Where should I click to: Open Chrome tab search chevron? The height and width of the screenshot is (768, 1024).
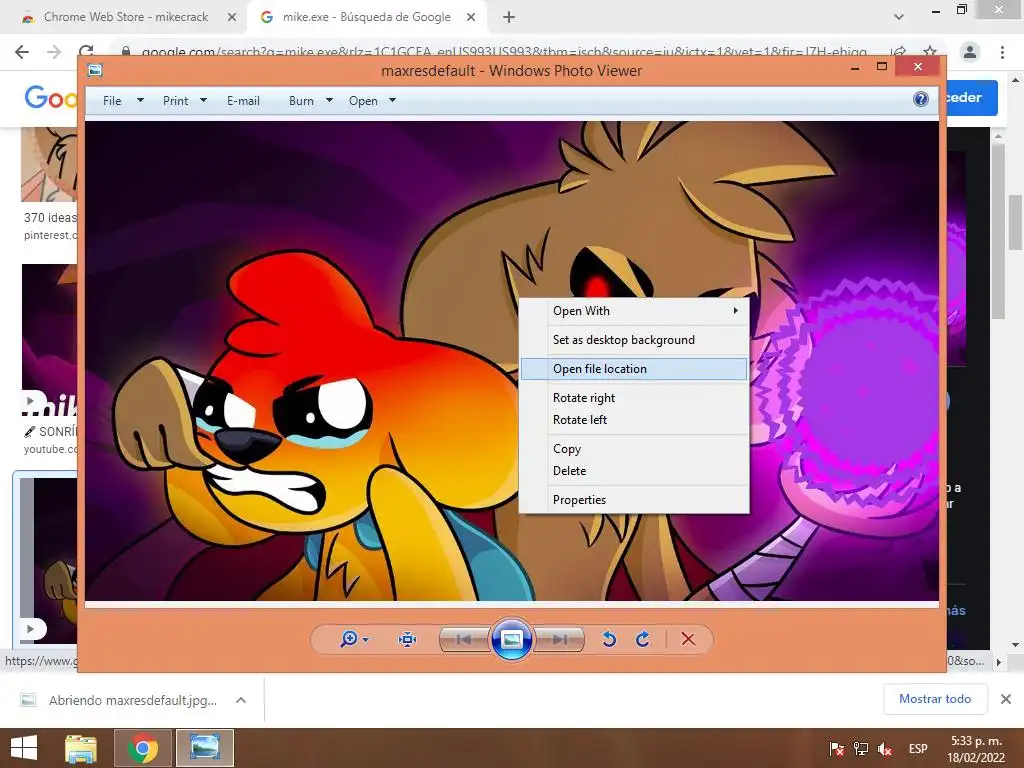click(899, 18)
